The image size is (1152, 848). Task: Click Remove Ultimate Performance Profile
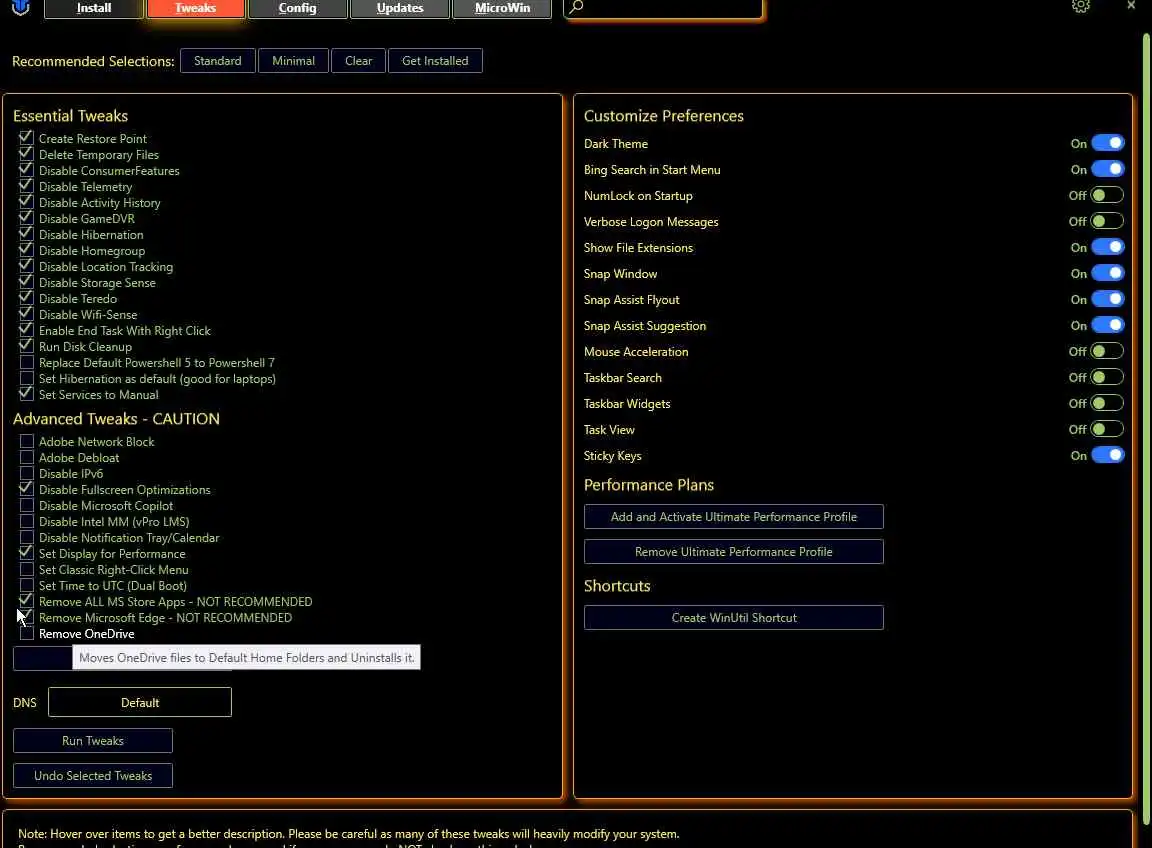pos(733,552)
